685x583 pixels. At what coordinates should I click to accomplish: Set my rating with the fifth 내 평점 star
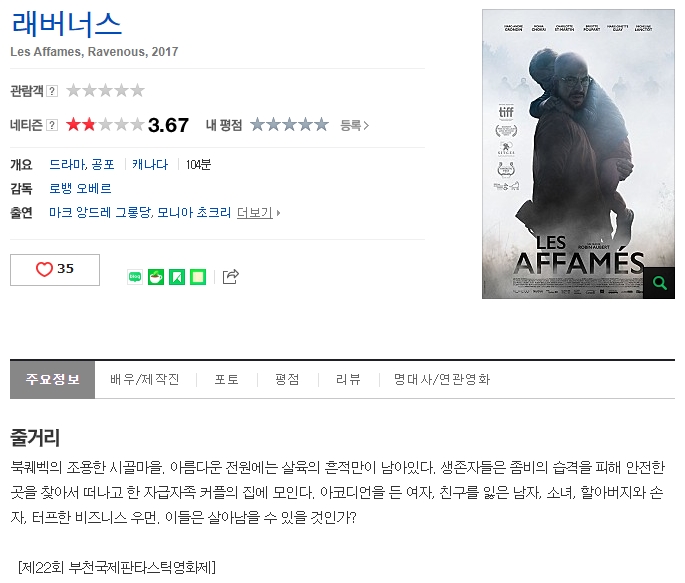click(322, 125)
